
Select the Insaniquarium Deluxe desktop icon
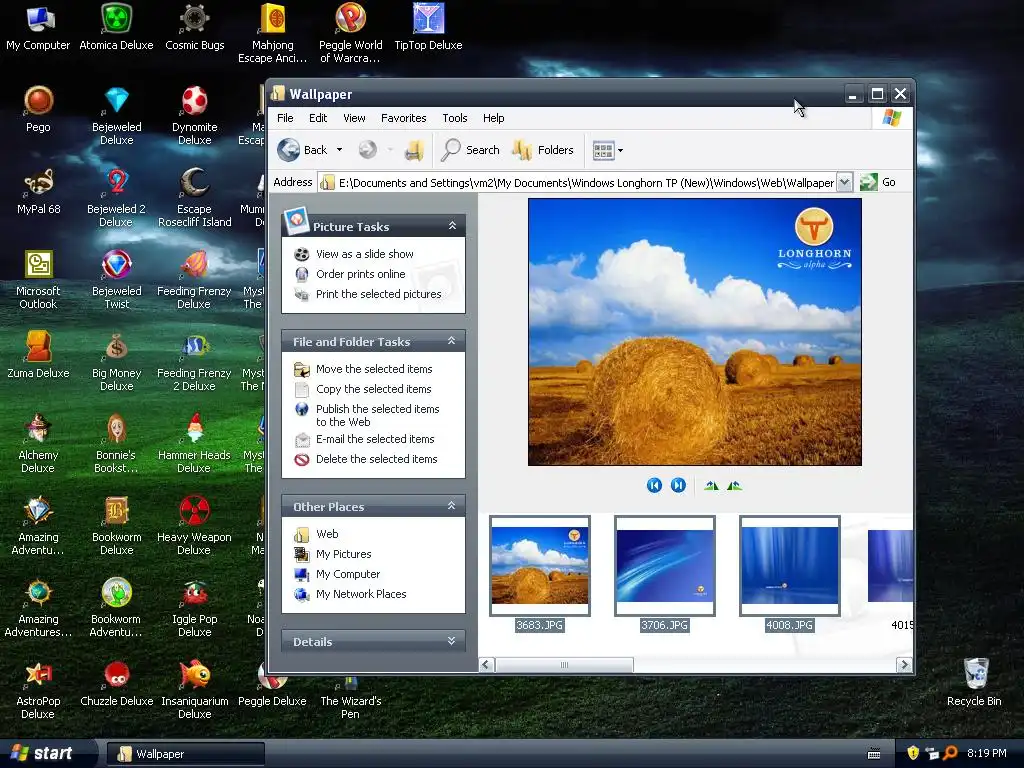[x=195, y=690]
